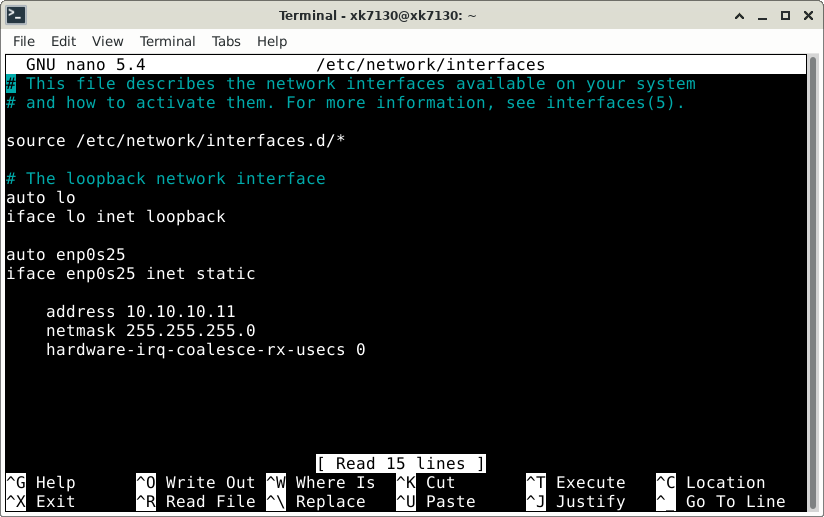Image resolution: width=824 pixels, height=517 pixels.
Task: Open the Tabs menu
Action: (x=226, y=42)
